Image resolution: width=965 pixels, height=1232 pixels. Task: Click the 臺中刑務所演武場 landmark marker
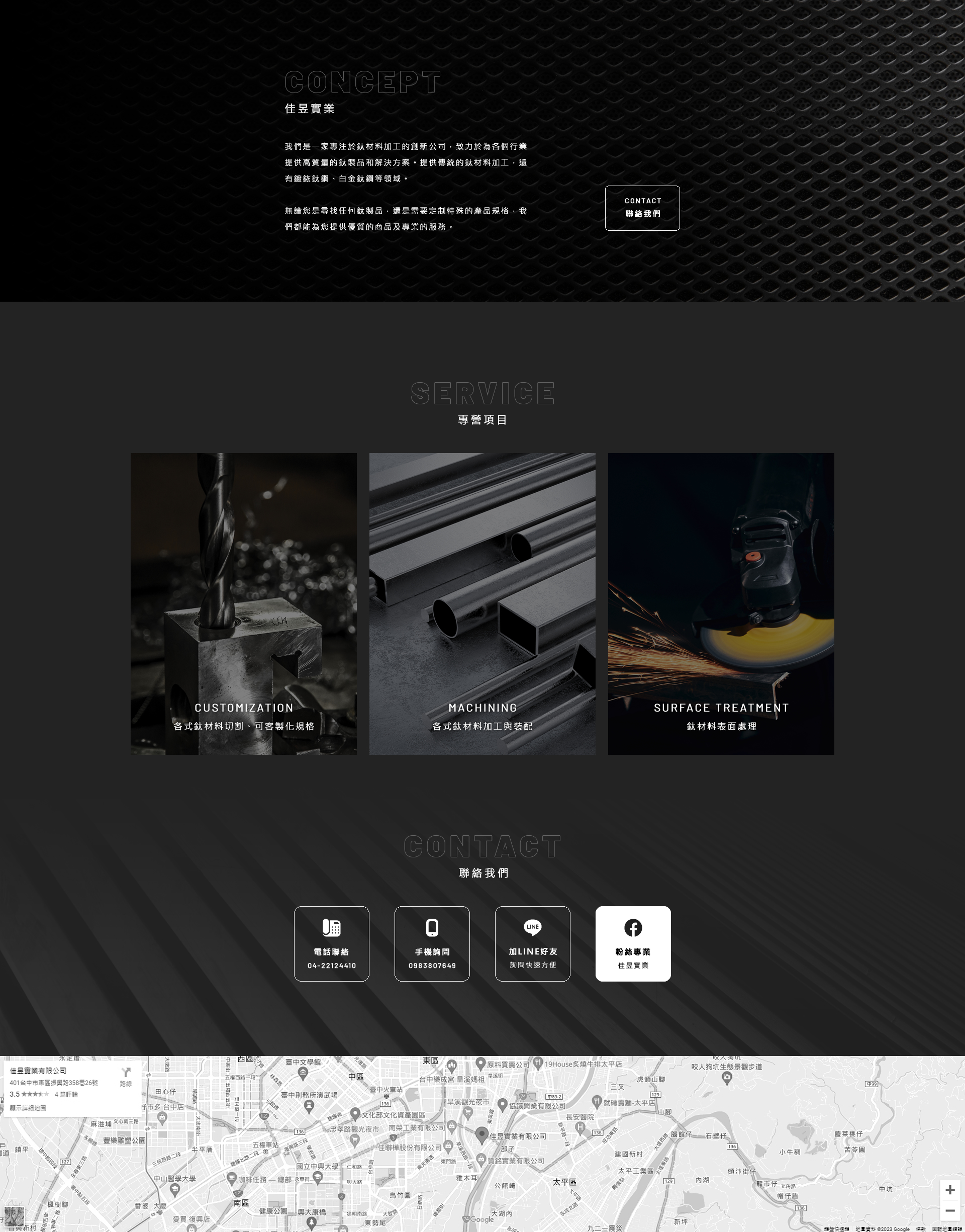coord(309,1106)
